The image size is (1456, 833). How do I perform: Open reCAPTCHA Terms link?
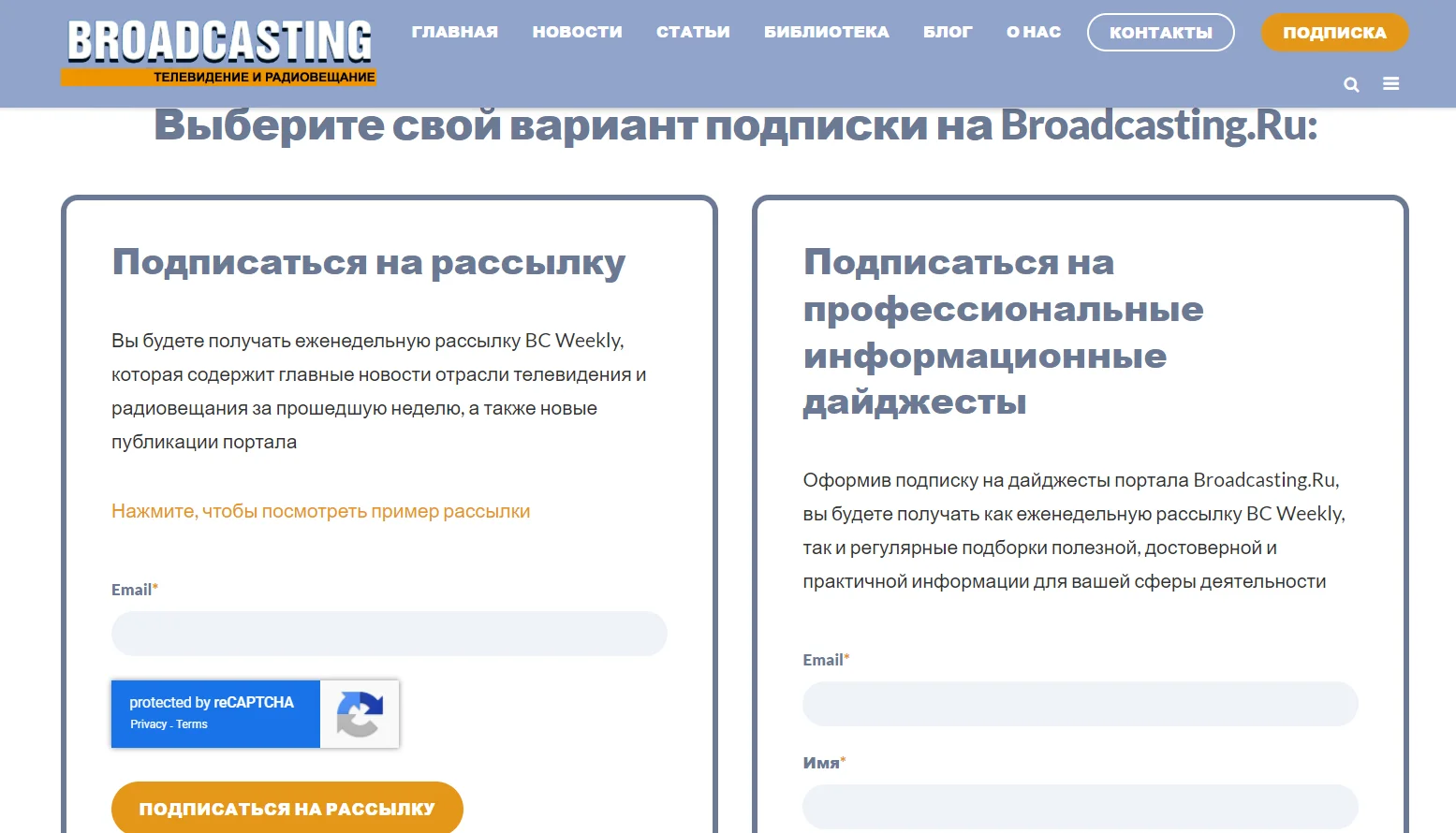click(x=192, y=724)
